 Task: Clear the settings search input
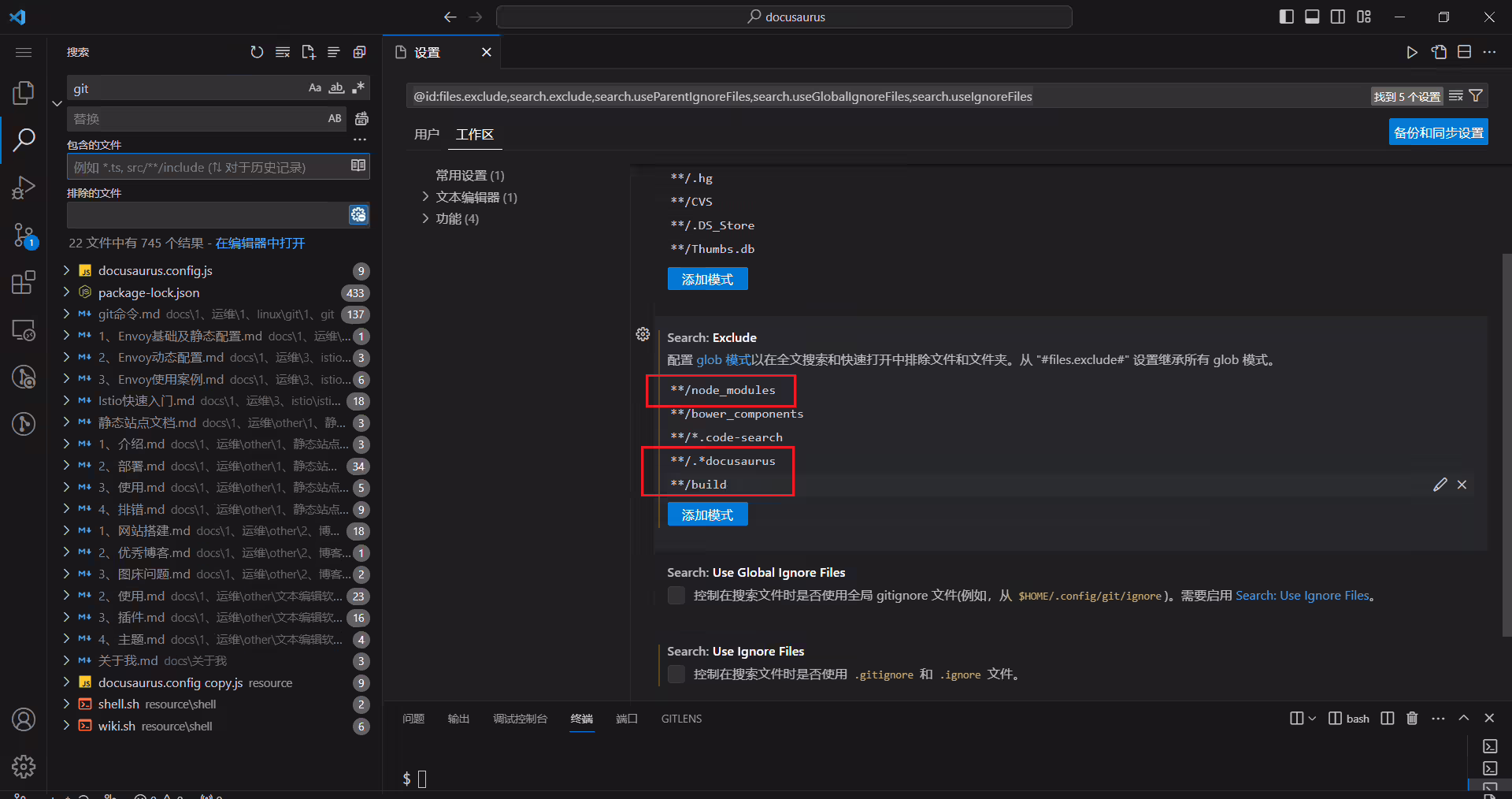tap(1456, 96)
